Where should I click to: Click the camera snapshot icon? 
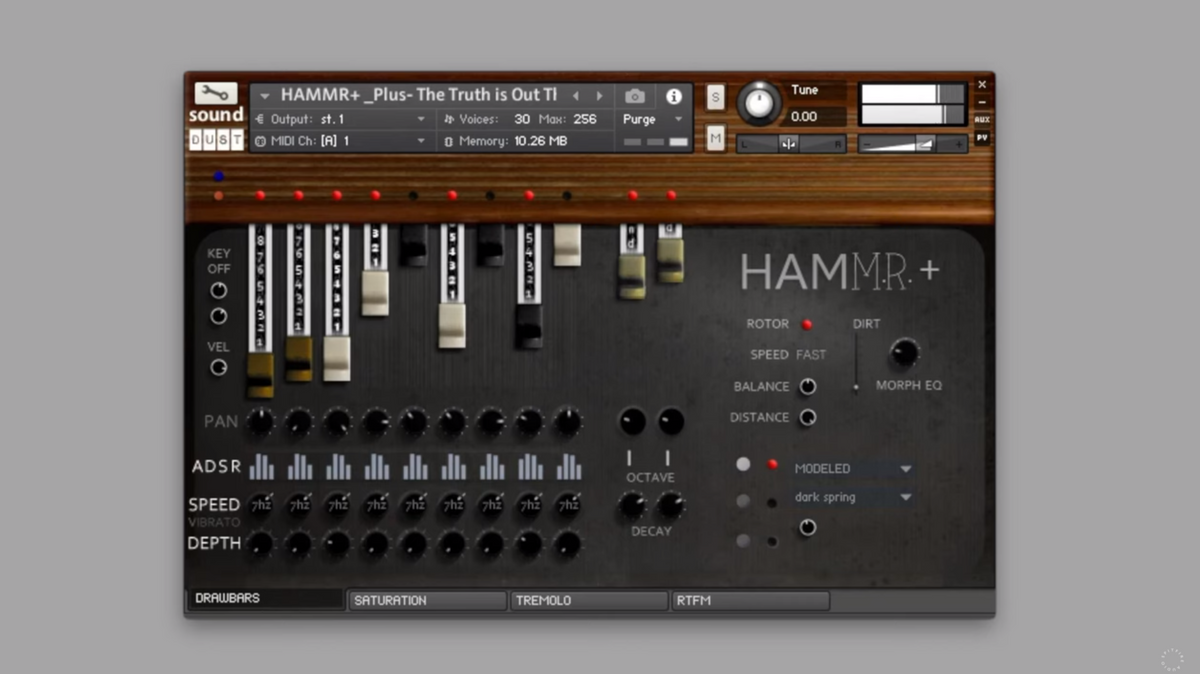point(635,96)
